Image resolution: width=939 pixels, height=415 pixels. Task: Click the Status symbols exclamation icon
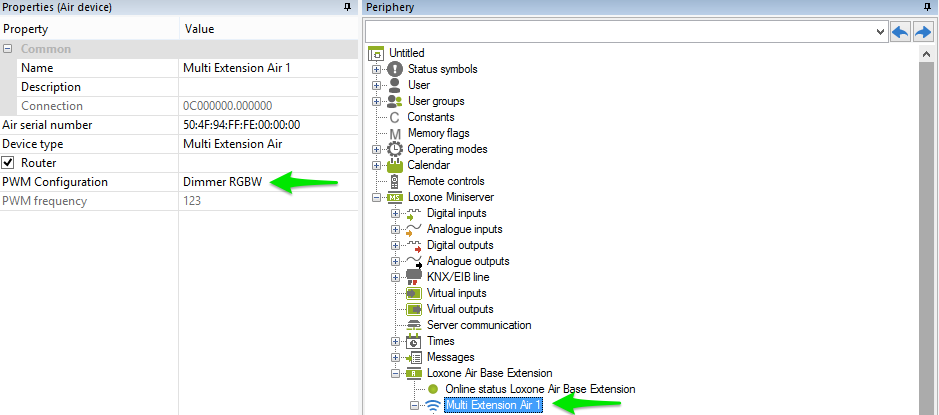click(x=395, y=69)
